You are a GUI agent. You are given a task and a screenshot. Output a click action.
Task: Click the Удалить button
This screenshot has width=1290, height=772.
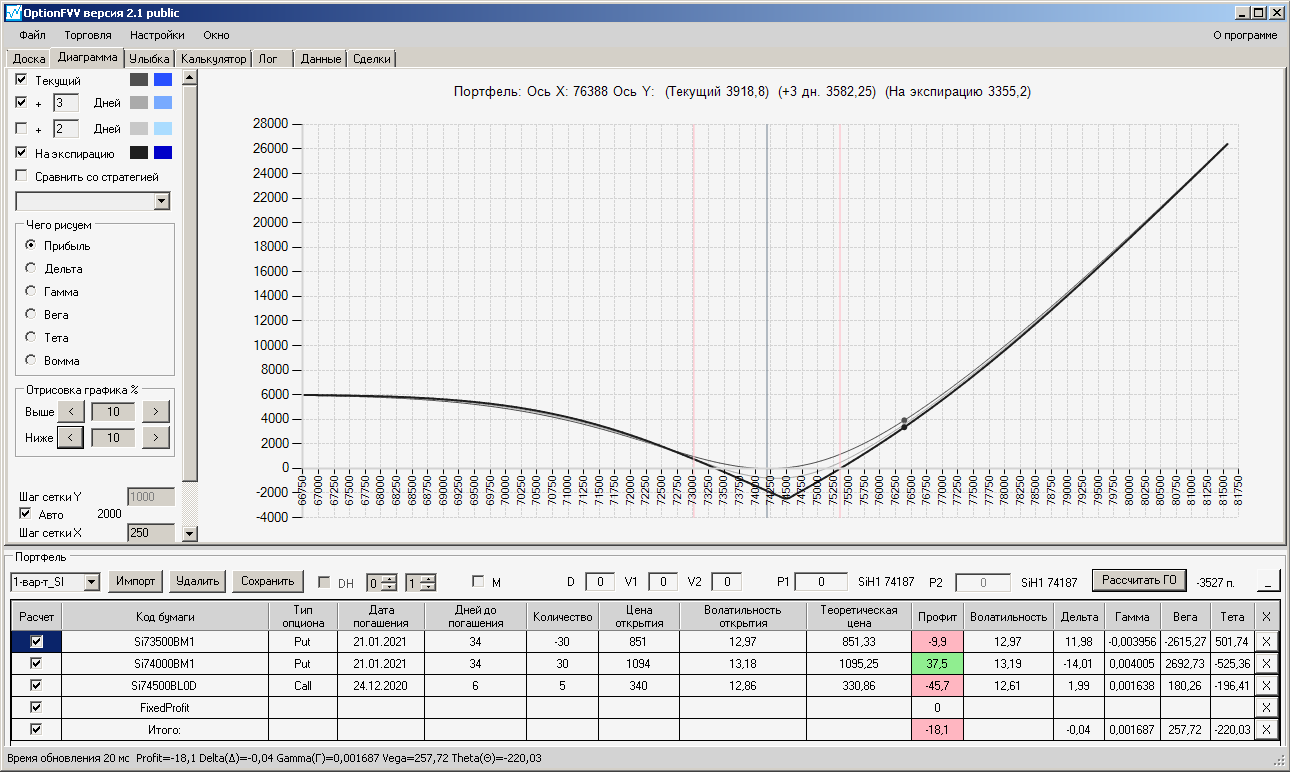coord(196,581)
